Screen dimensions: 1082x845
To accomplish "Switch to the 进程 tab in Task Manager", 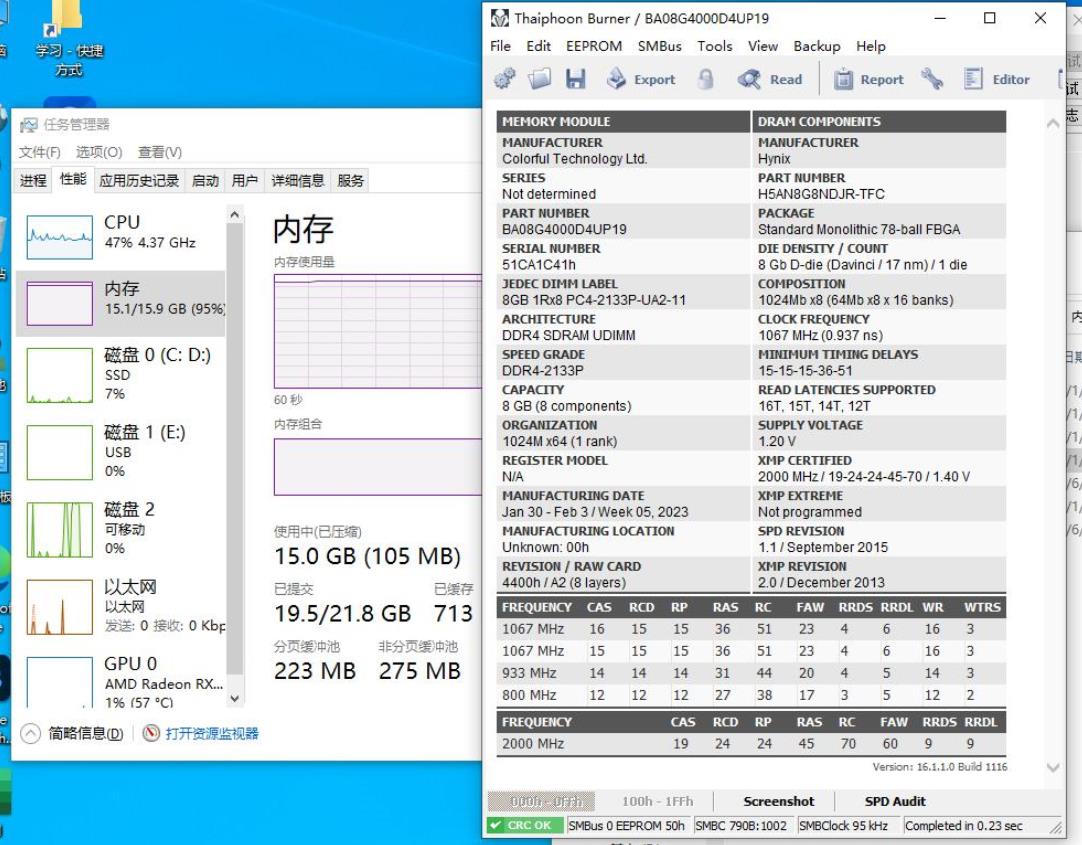I will coord(33,181).
